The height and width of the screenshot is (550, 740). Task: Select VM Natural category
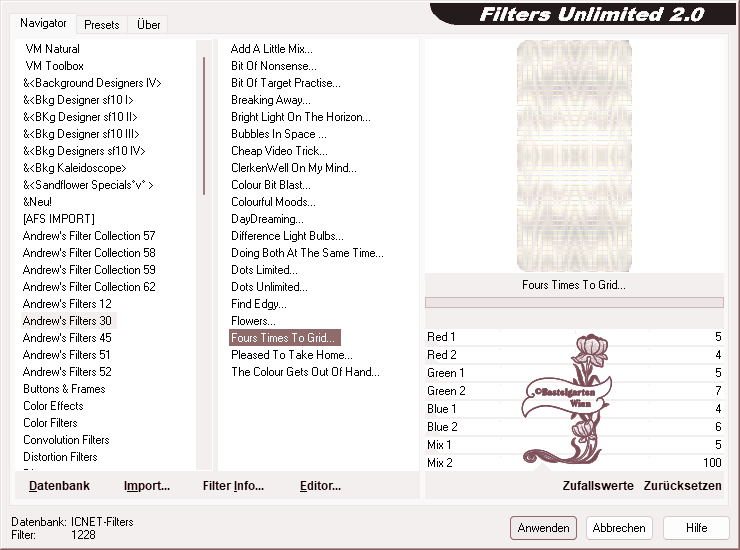click(x=52, y=49)
